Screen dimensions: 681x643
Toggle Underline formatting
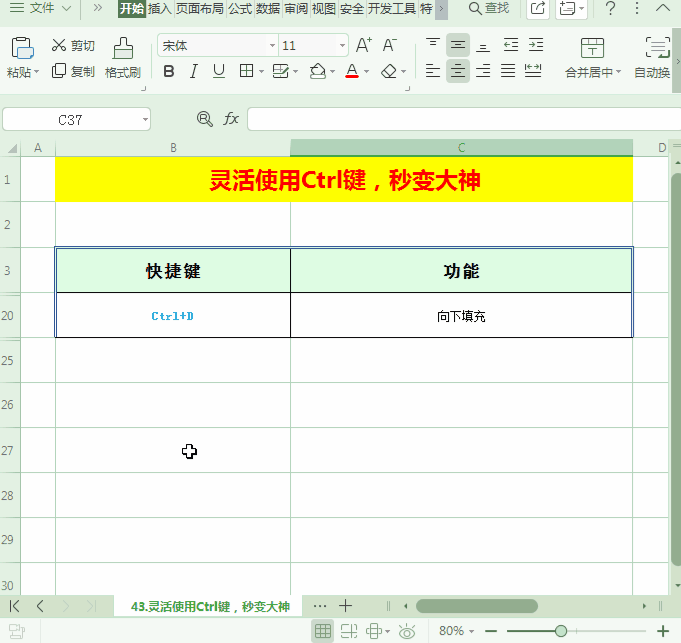pos(219,71)
